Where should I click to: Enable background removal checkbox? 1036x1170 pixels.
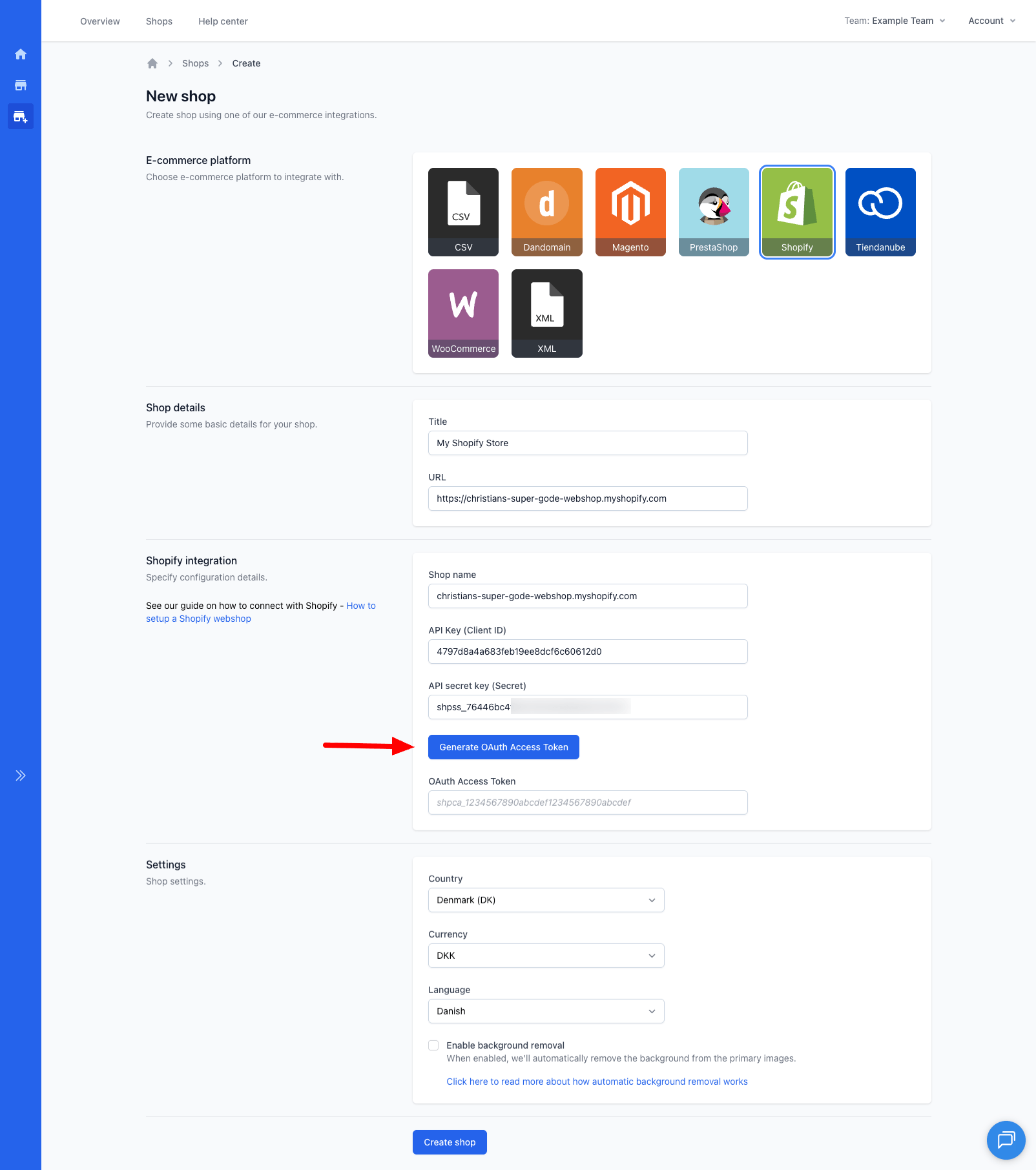click(433, 1045)
